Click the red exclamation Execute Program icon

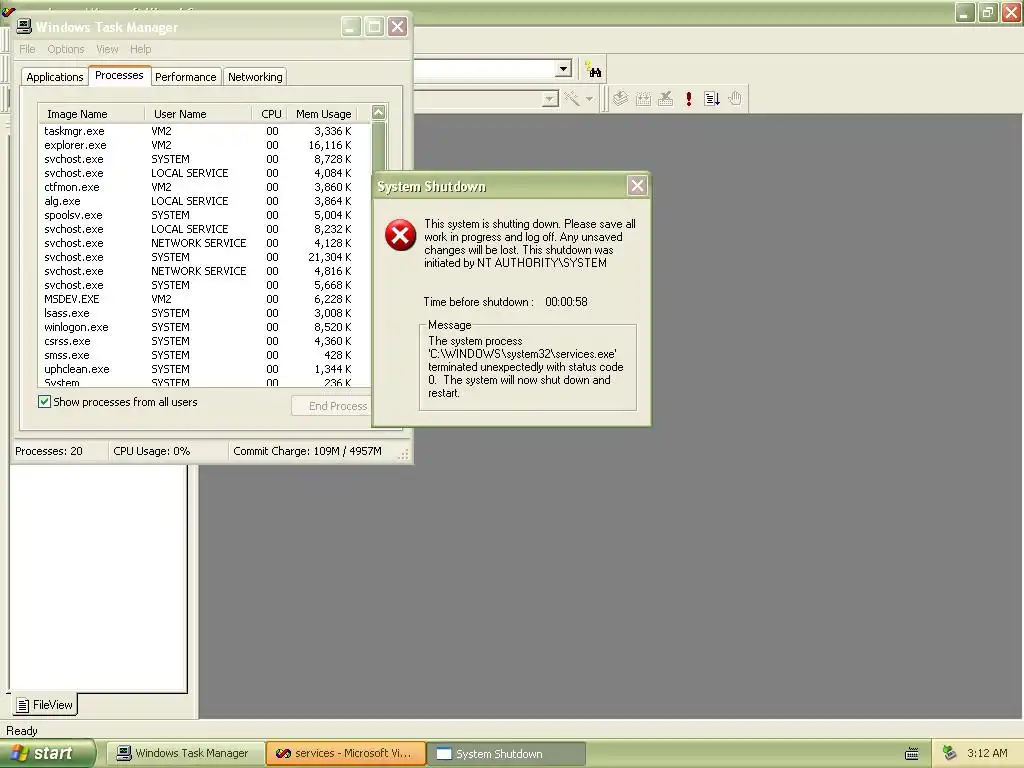pos(688,99)
